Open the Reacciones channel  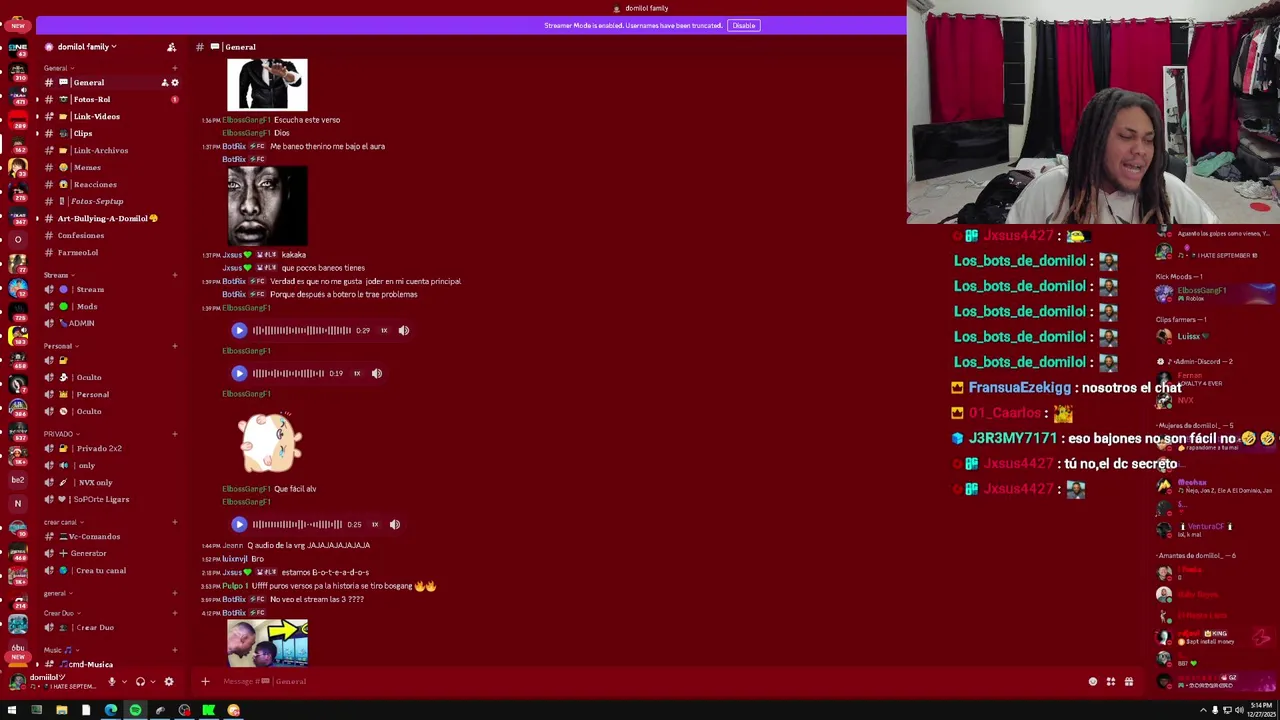95,184
